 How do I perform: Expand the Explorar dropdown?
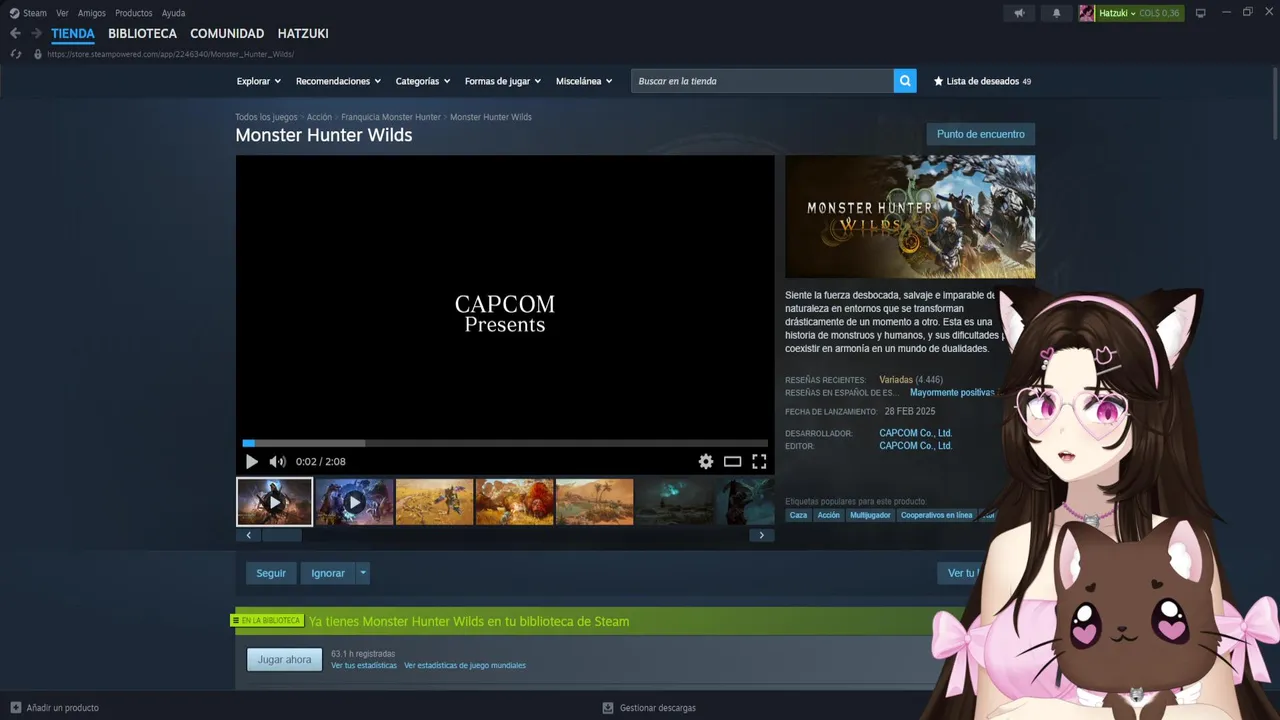coord(259,81)
